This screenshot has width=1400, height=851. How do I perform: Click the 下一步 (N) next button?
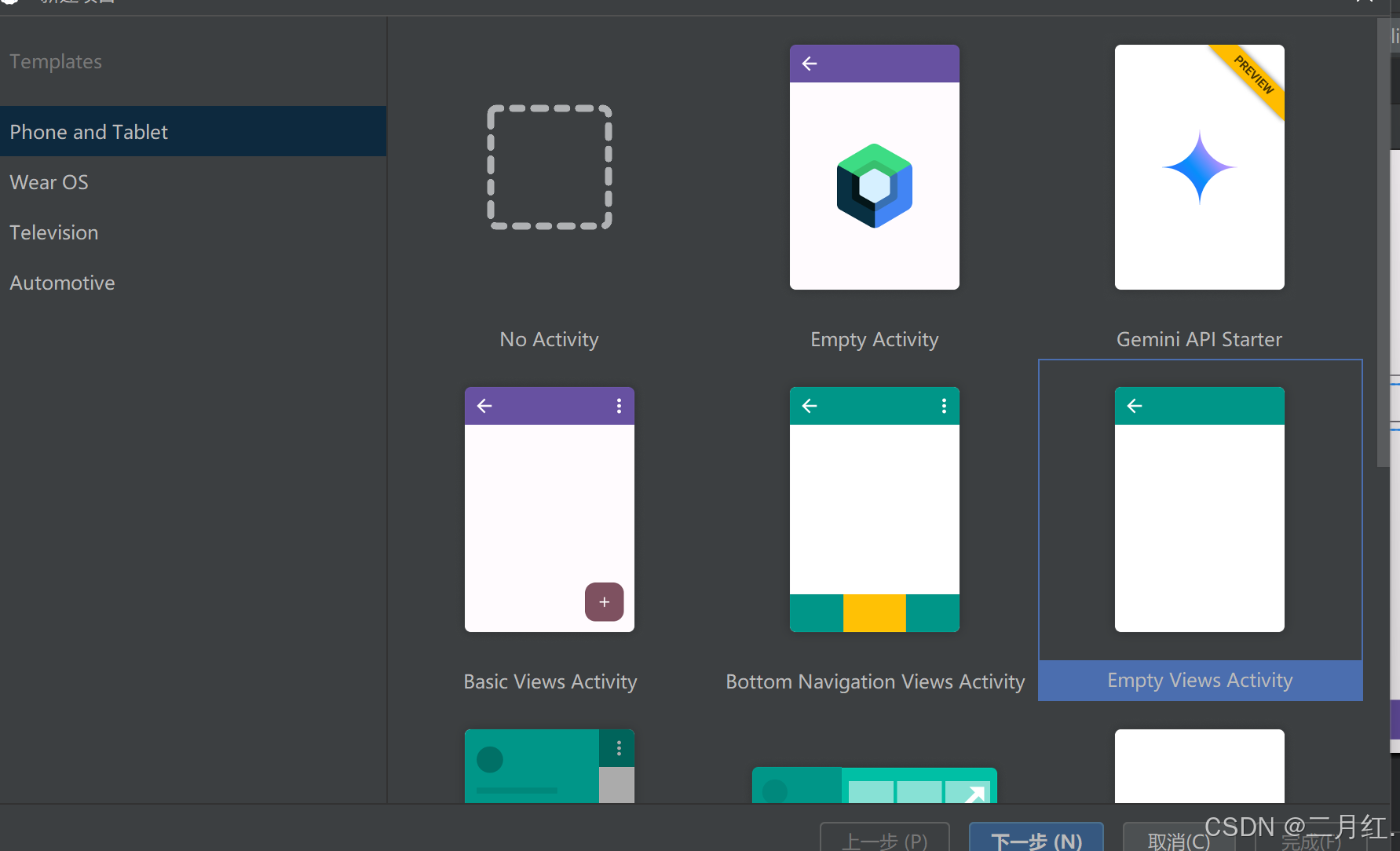1036,838
